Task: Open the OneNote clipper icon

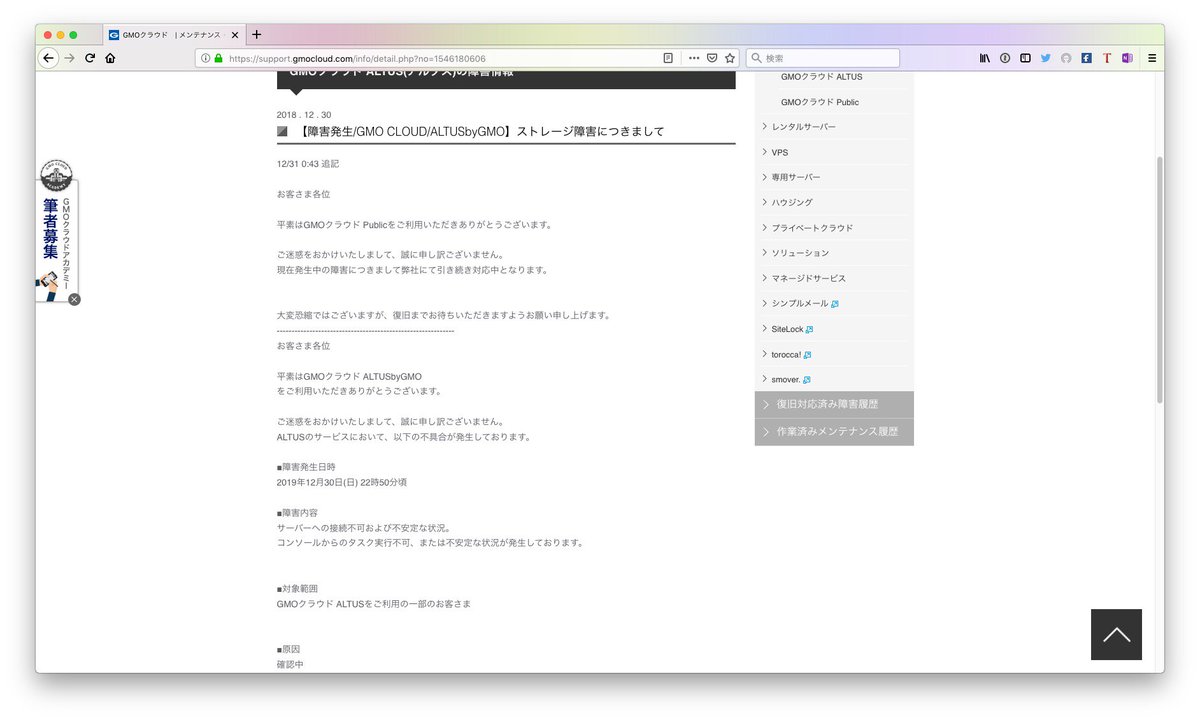Action: point(1127,58)
